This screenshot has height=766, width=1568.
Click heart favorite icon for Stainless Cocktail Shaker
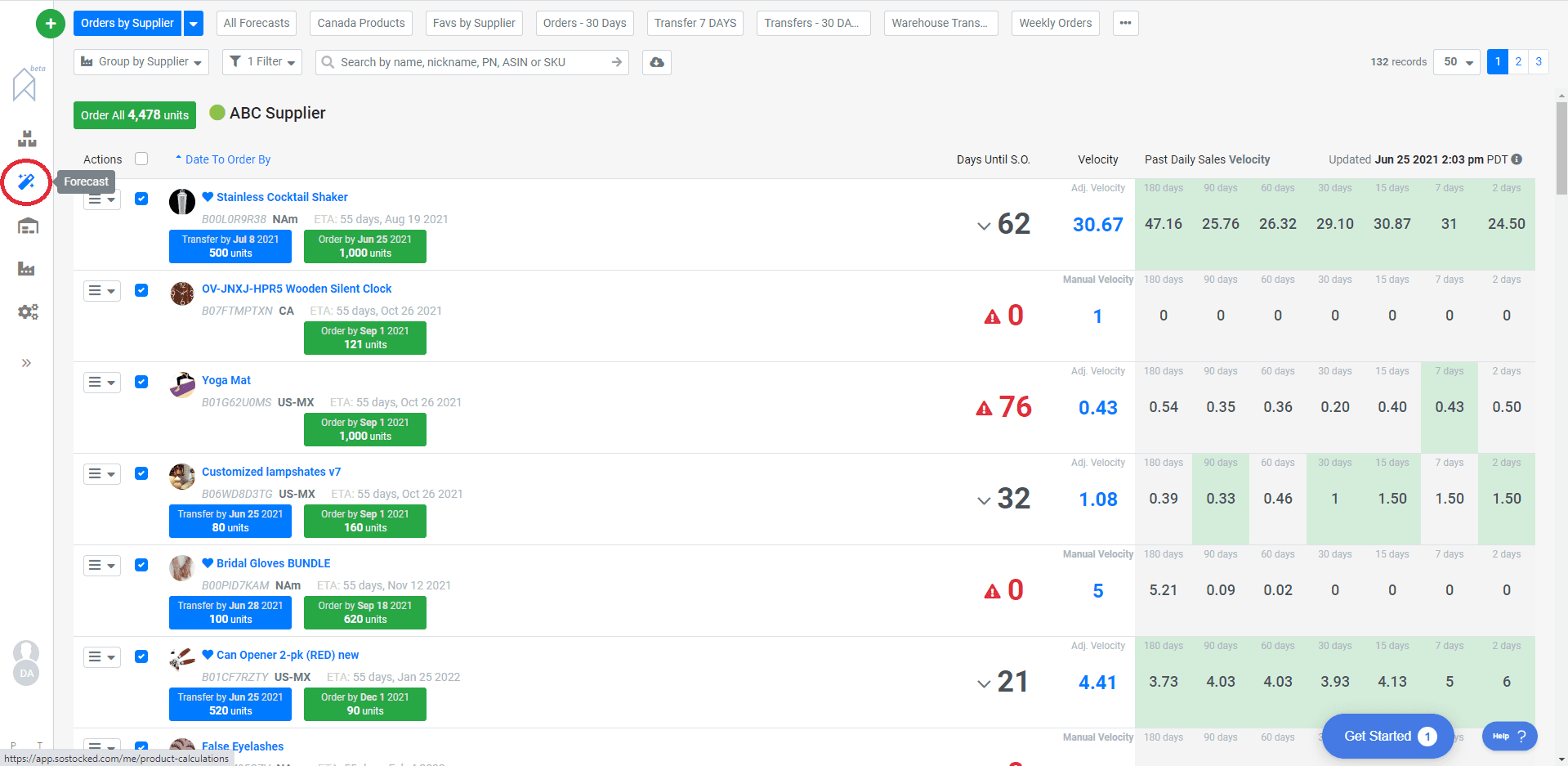click(208, 197)
